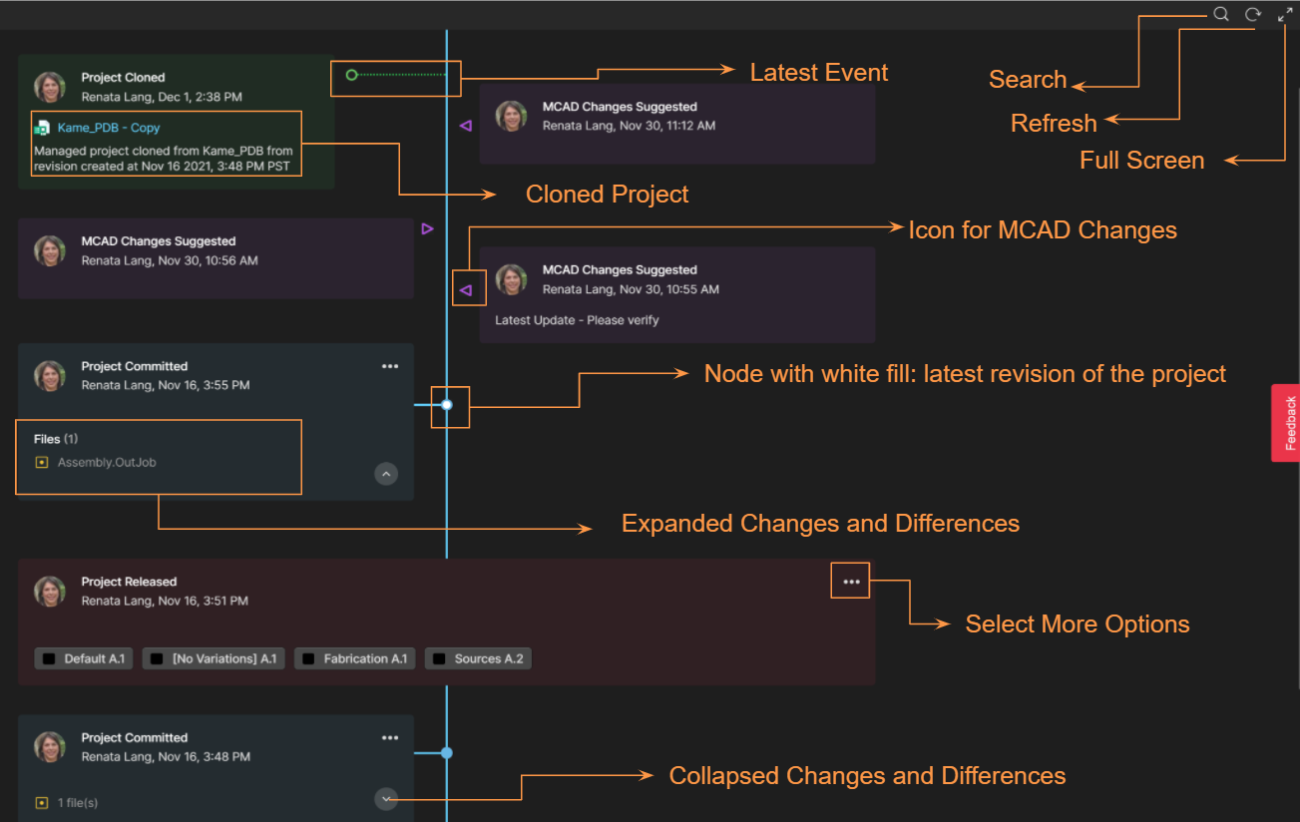Click the project icon beside Kame_PDB - Copy
1300x822 pixels.
(42, 128)
